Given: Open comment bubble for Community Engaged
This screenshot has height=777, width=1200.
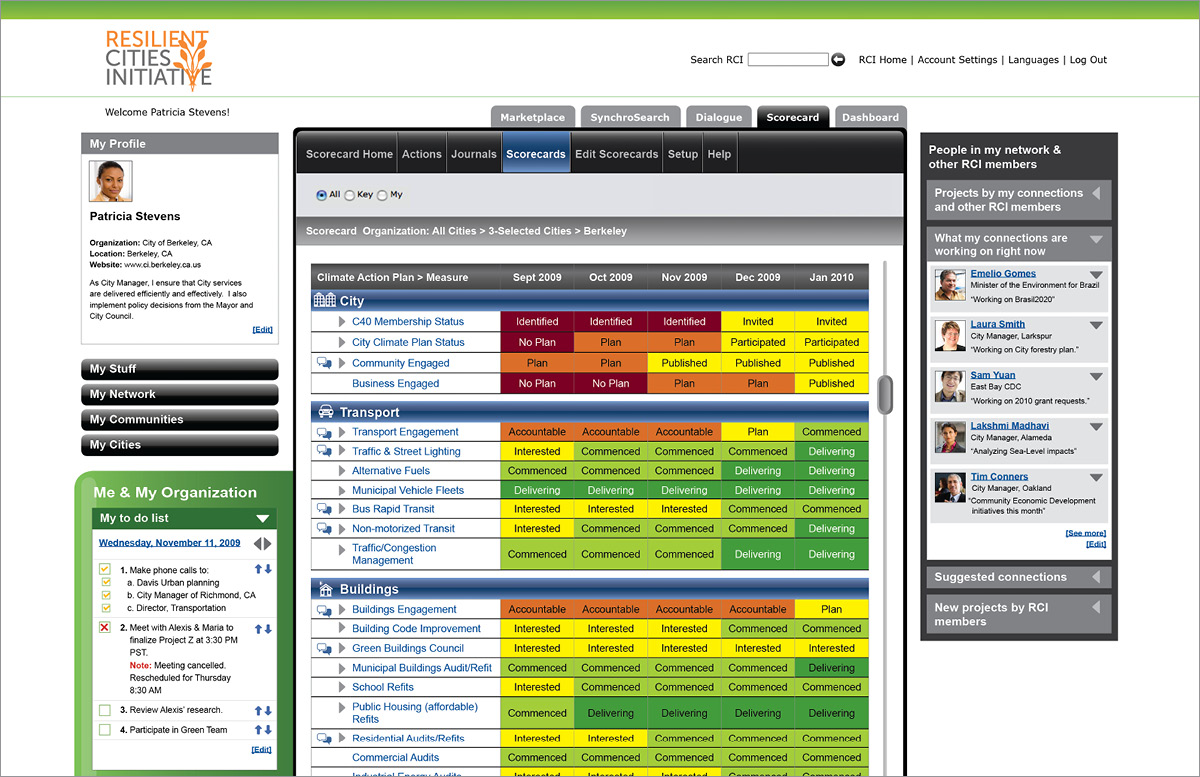Looking at the screenshot, I should point(324,363).
